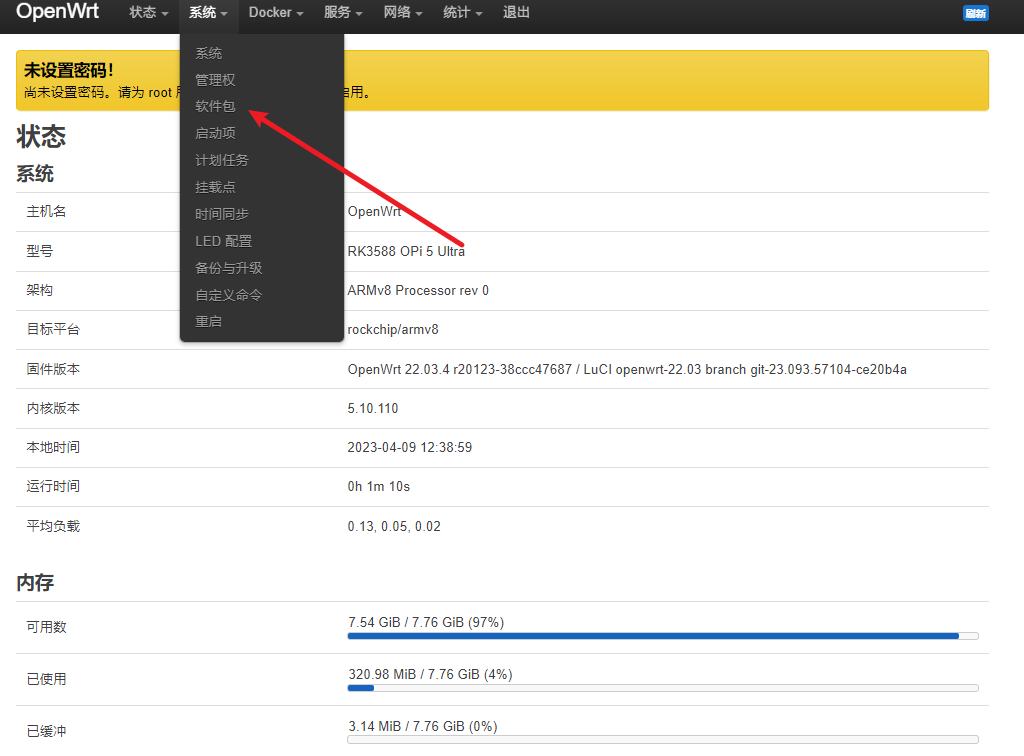The width and height of the screenshot is (1024, 756).
Task: Click load average 0.13, 0.05, 0.02
Action: pyautogui.click(x=394, y=526)
